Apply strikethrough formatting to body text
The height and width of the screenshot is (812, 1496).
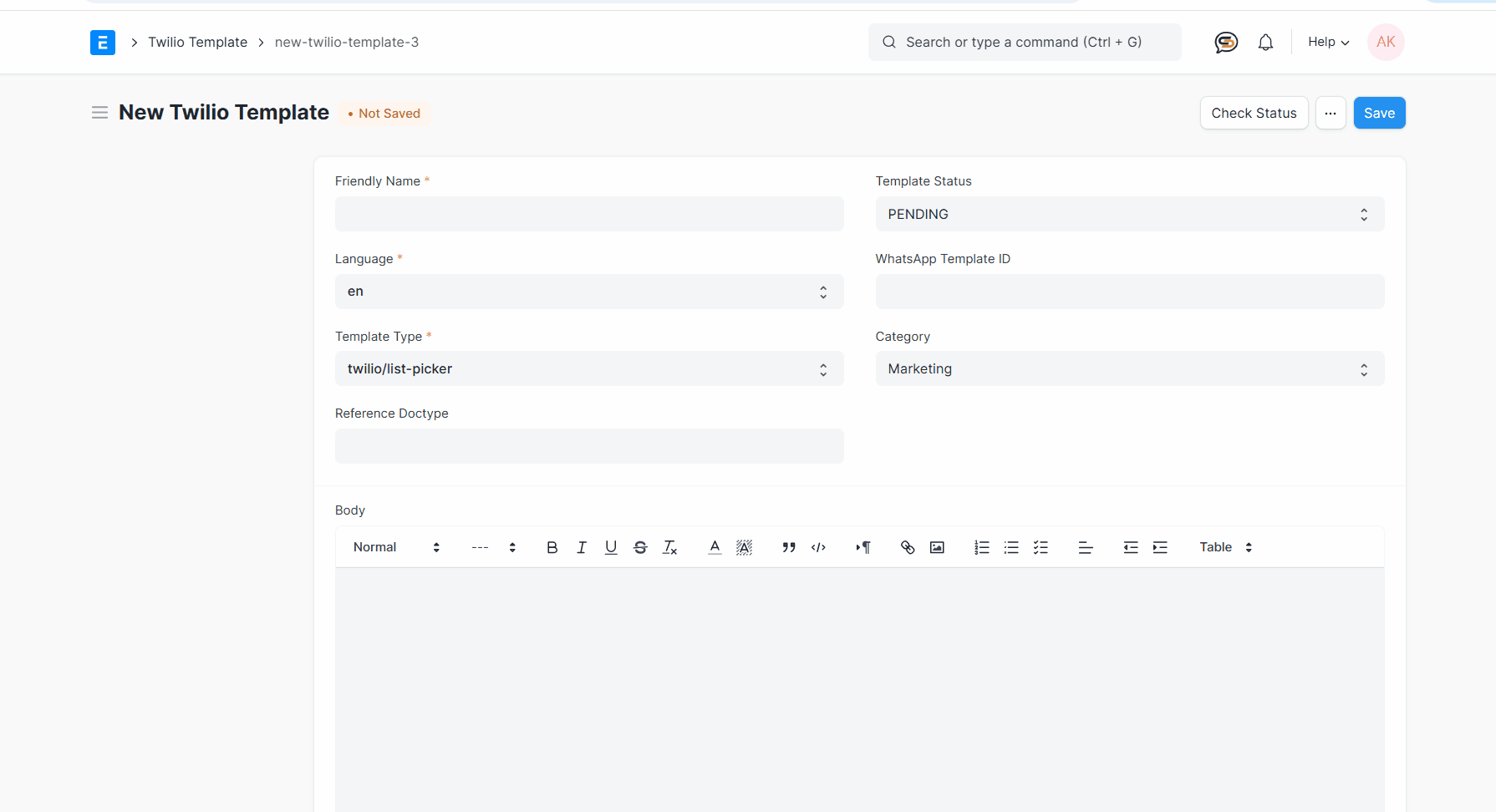(640, 547)
